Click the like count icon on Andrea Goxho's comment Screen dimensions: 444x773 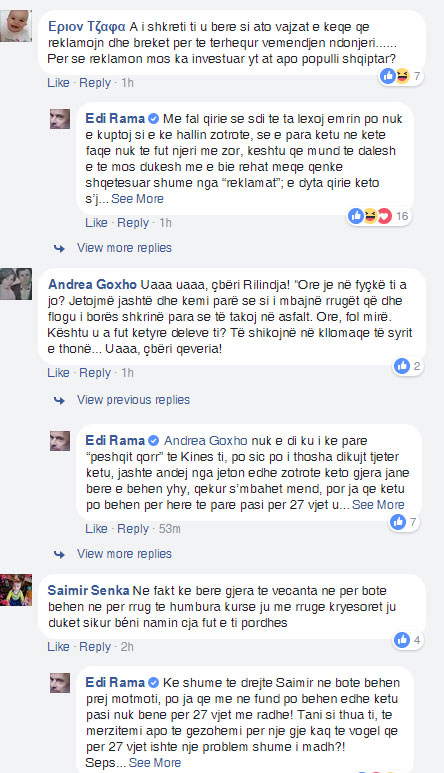point(402,366)
